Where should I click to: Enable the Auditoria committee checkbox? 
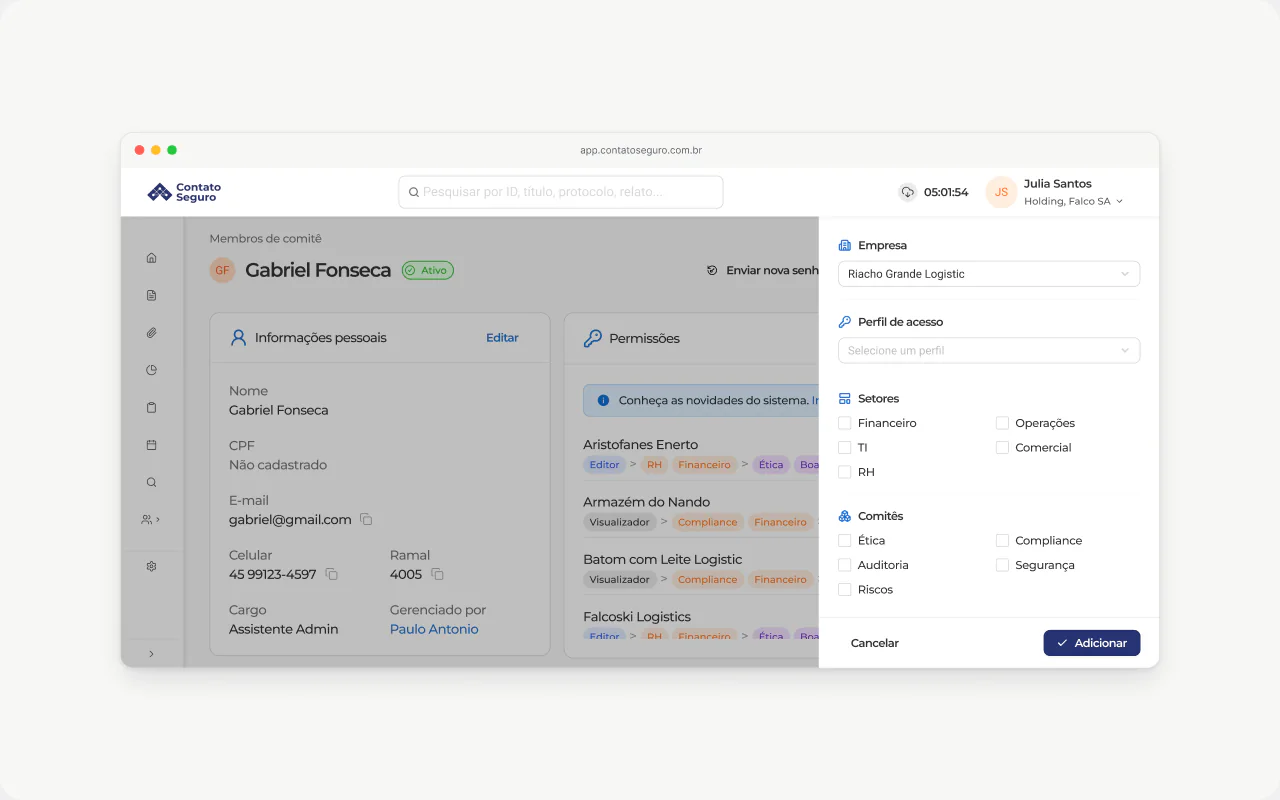845,565
